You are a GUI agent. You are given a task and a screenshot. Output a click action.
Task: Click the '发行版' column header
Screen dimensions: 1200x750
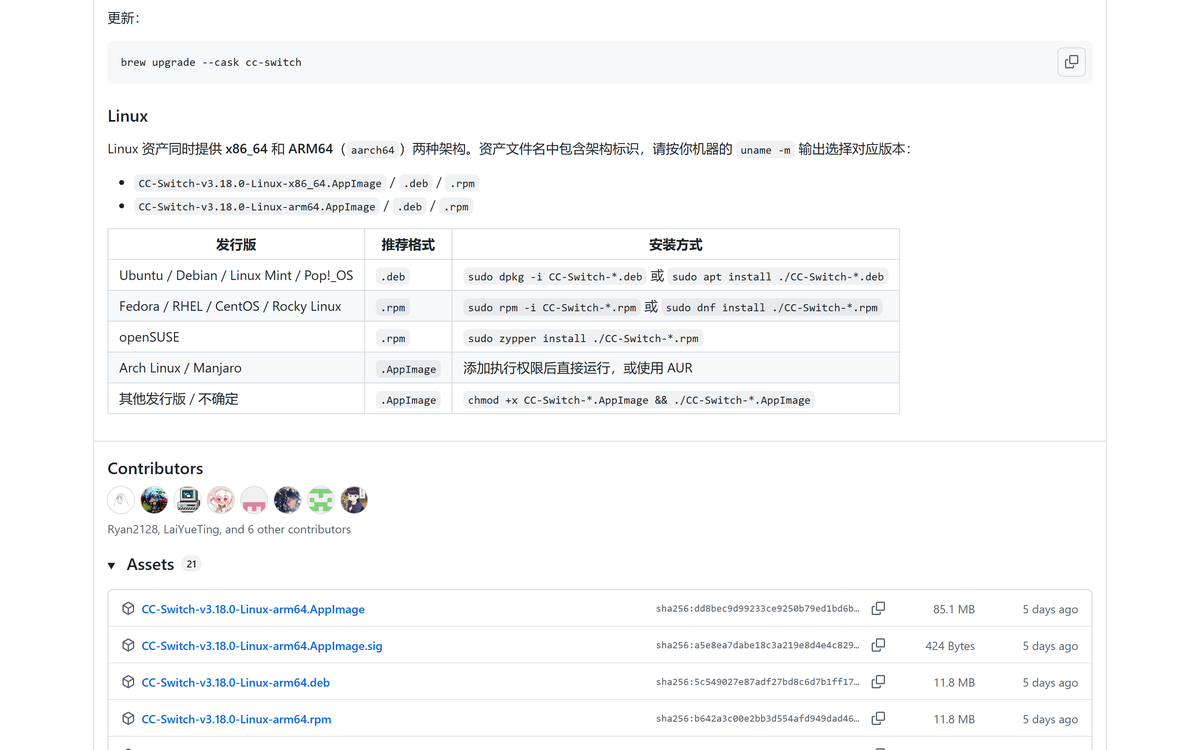tap(236, 245)
